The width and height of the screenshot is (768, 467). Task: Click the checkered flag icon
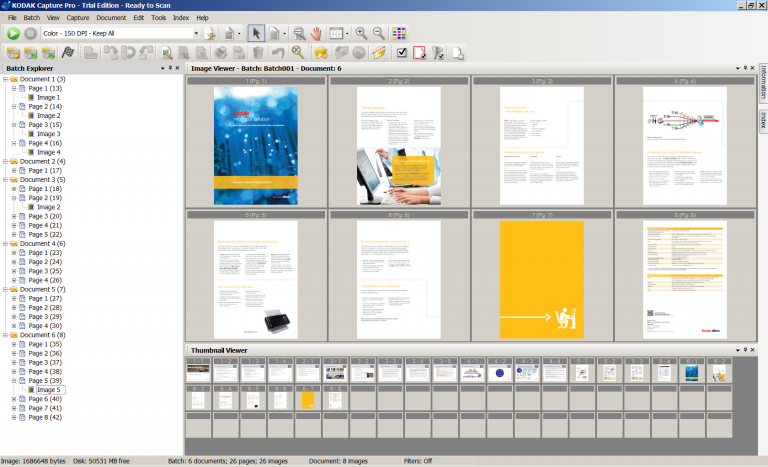(x=68, y=52)
